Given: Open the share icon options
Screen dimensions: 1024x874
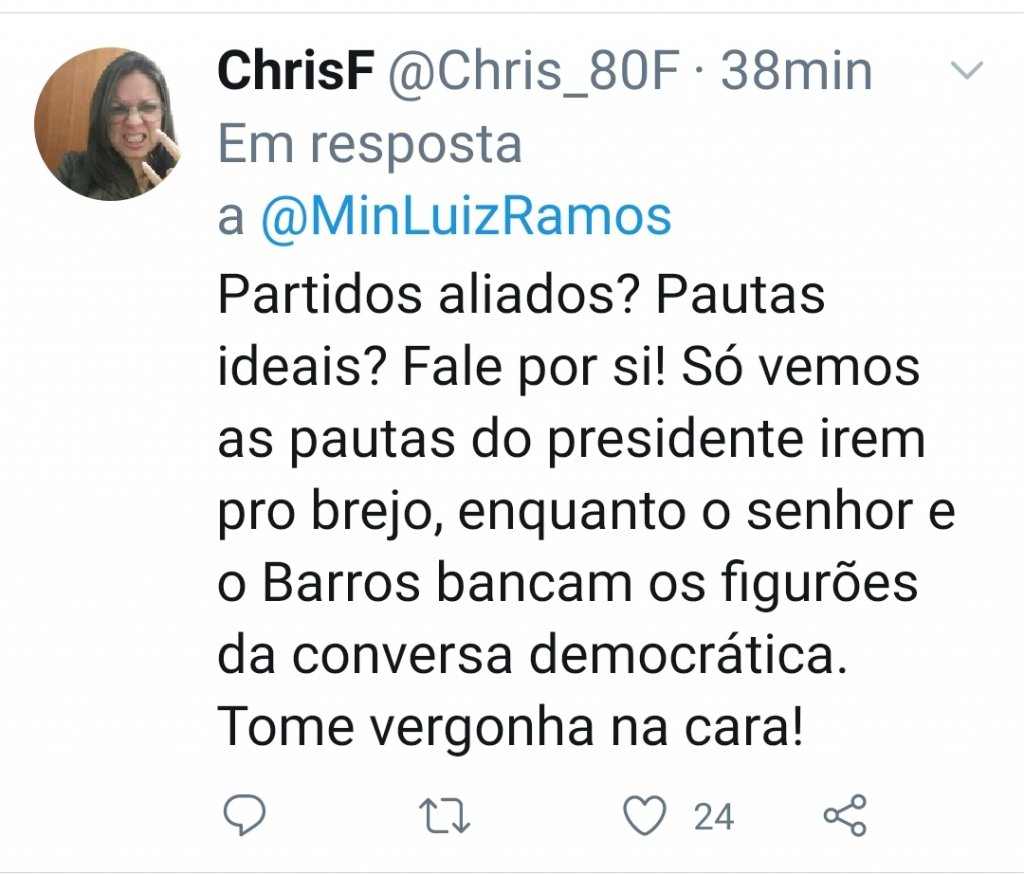Looking at the screenshot, I should pos(845,816).
